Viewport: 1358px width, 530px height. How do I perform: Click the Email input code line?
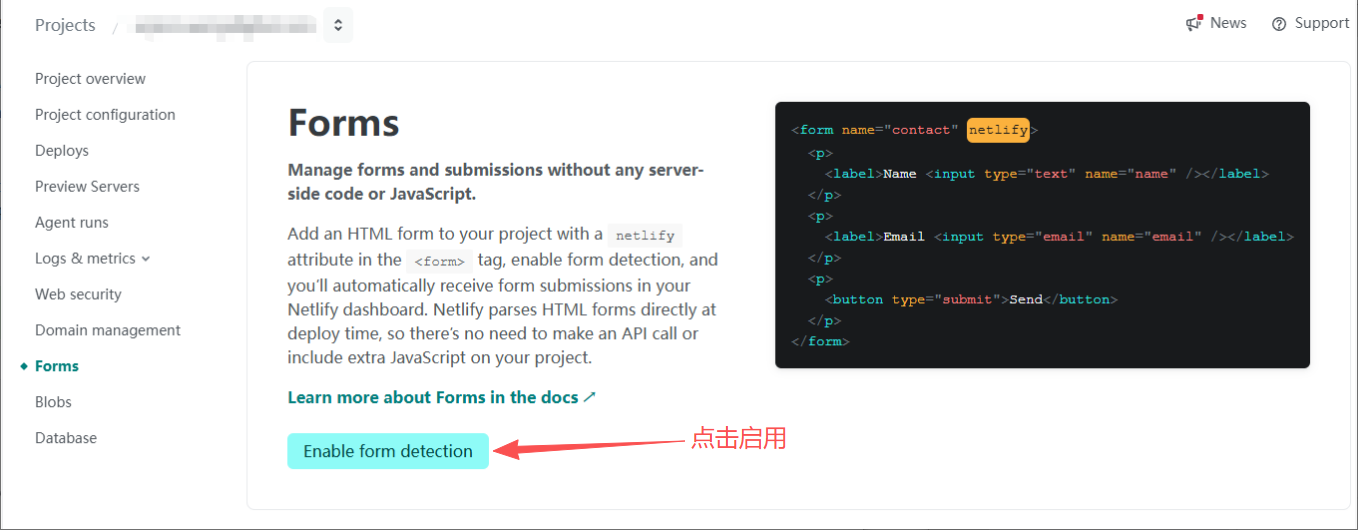pyautogui.click(x=1059, y=237)
